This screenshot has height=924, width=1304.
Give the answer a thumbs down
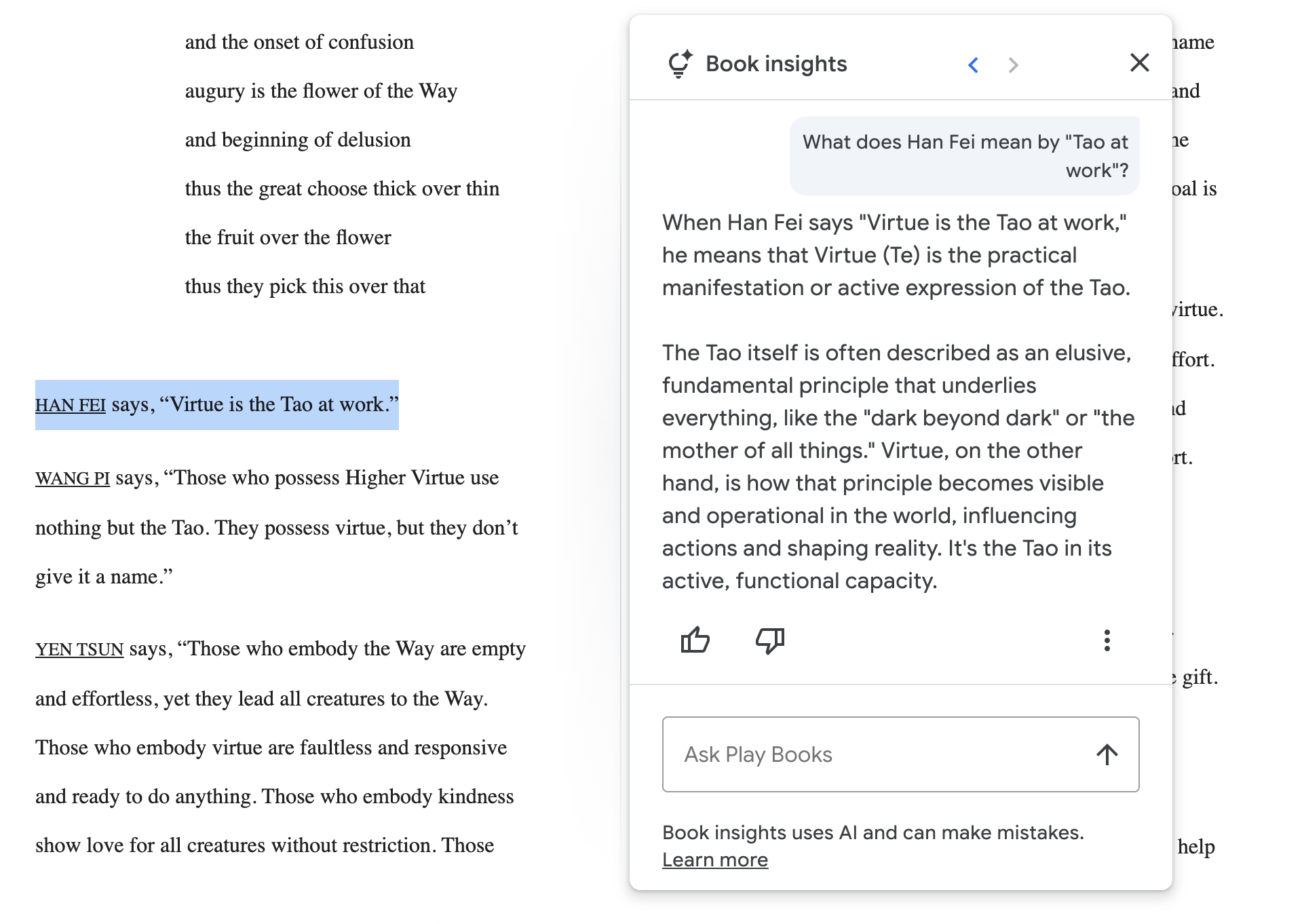click(770, 640)
